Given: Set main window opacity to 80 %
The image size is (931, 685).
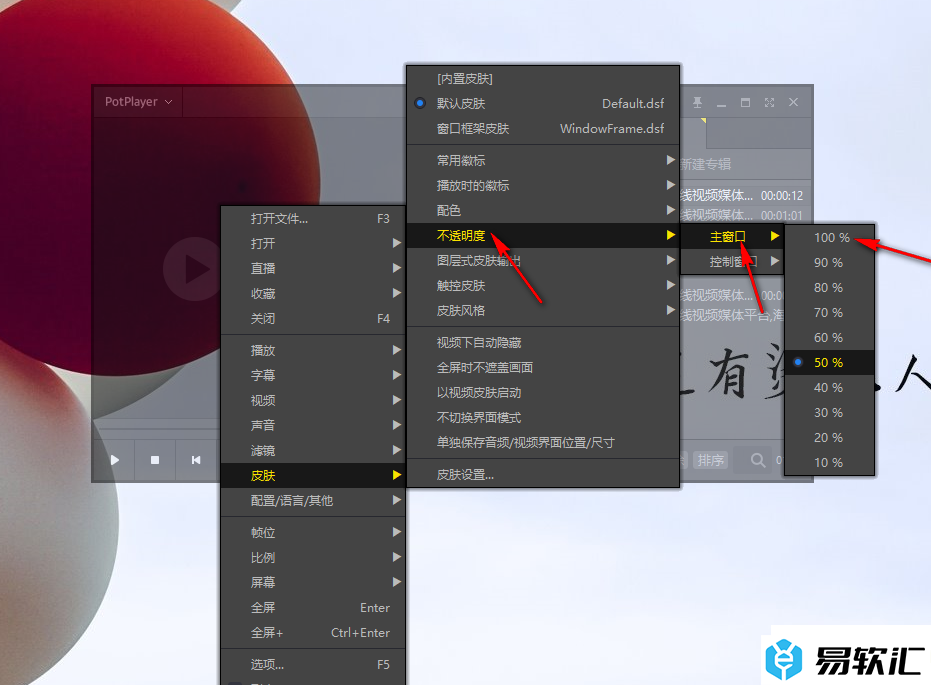Looking at the screenshot, I should point(829,287).
